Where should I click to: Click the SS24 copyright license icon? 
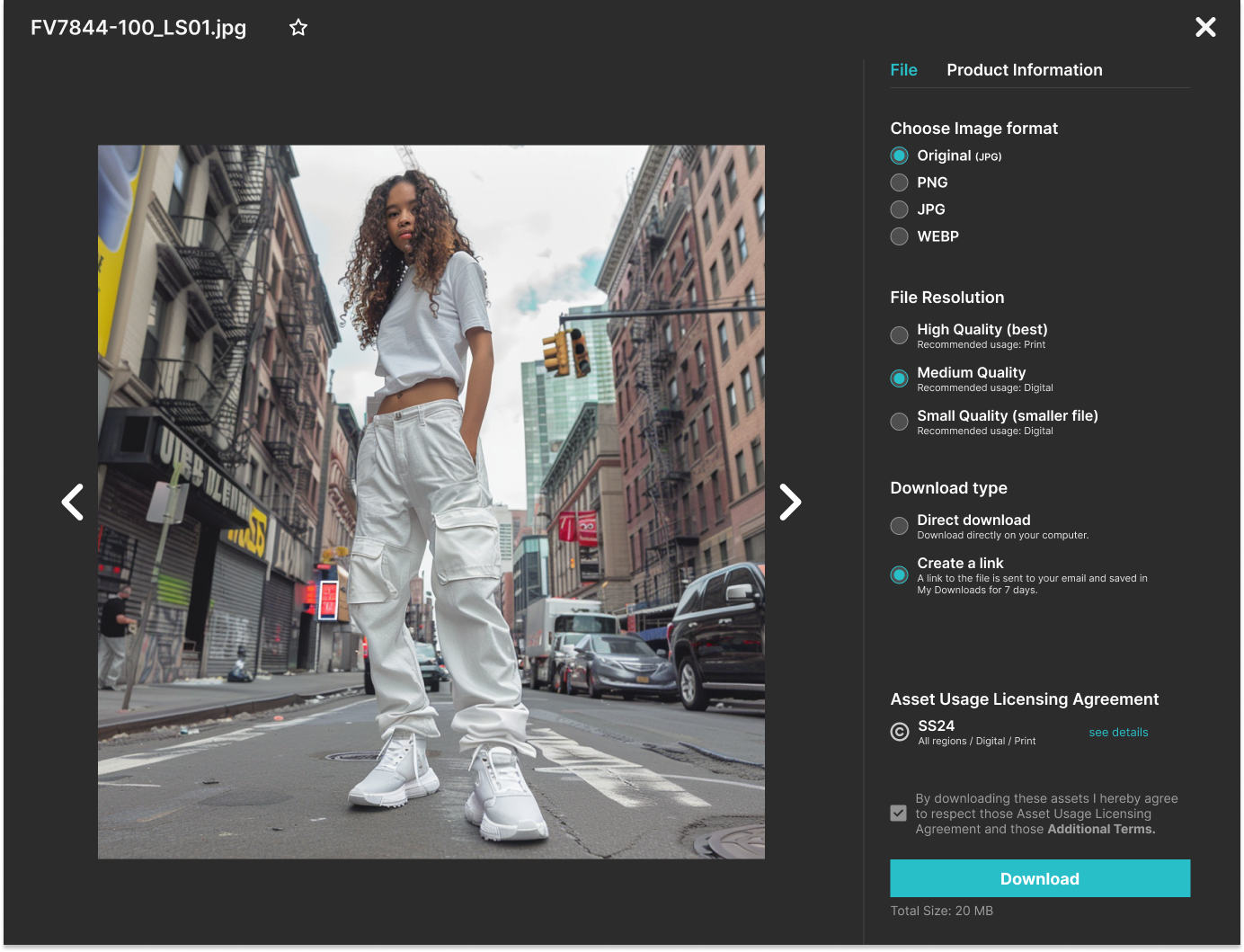tap(898, 733)
